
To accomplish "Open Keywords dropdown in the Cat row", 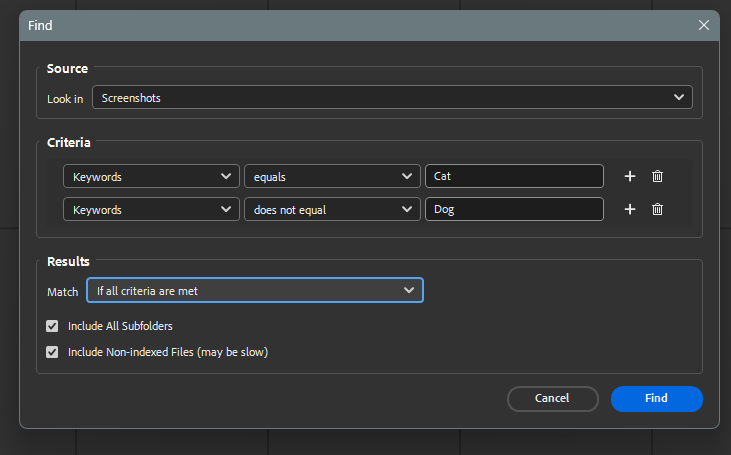I will [x=151, y=176].
